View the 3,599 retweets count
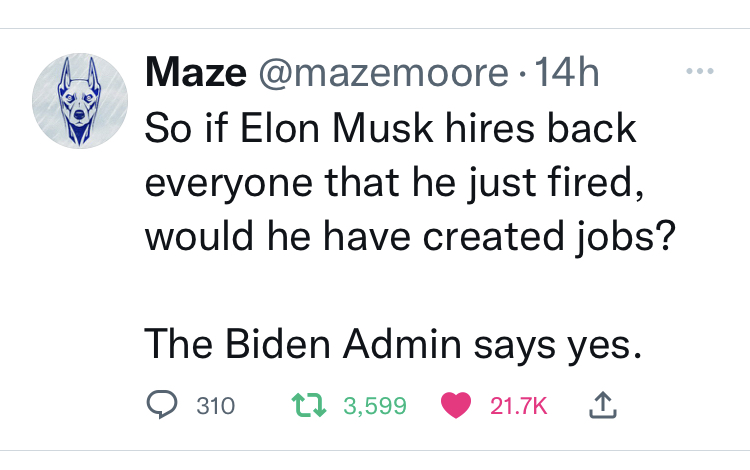This screenshot has width=750, height=470. tap(375, 406)
